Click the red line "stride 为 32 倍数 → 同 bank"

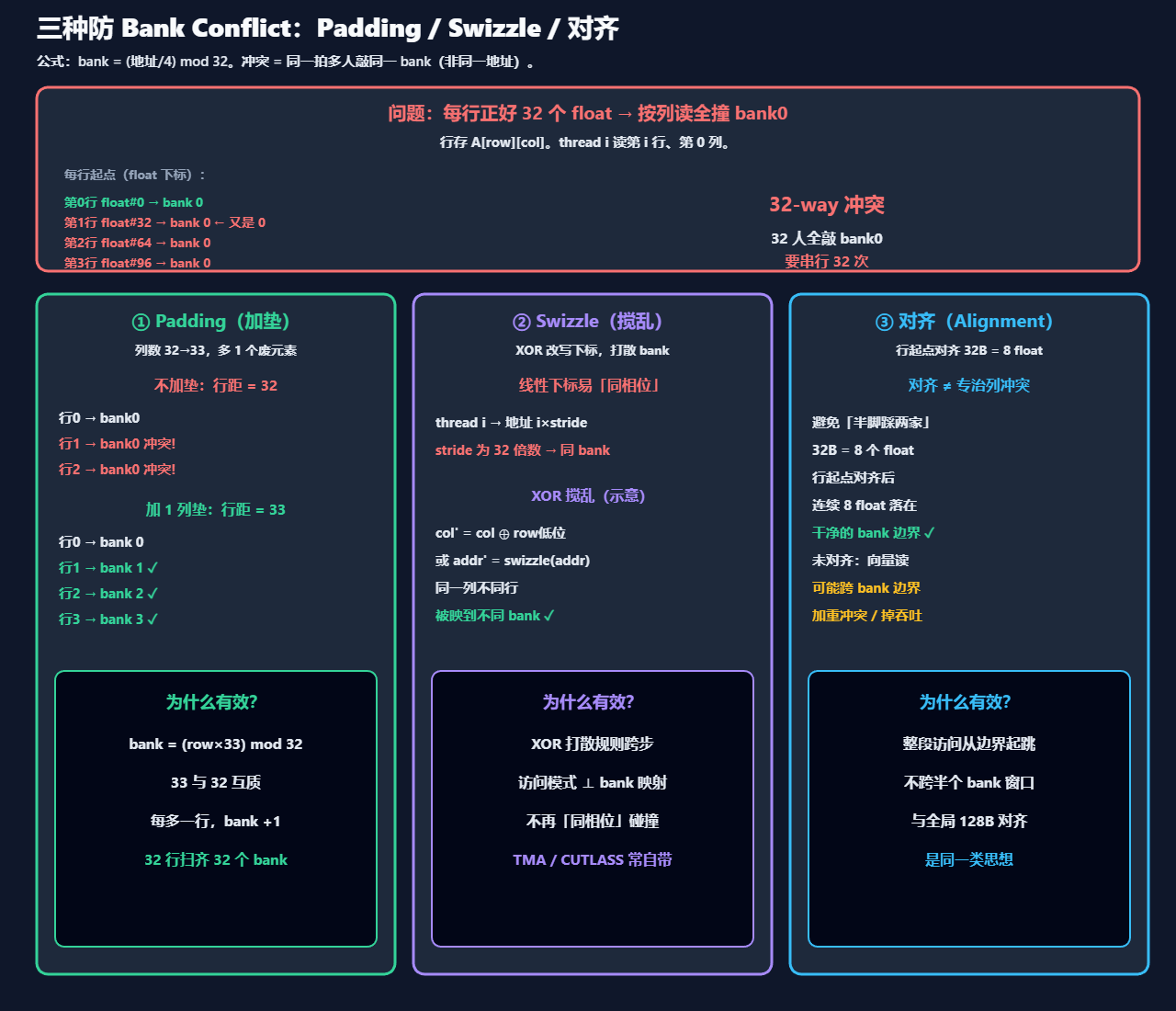point(523,449)
